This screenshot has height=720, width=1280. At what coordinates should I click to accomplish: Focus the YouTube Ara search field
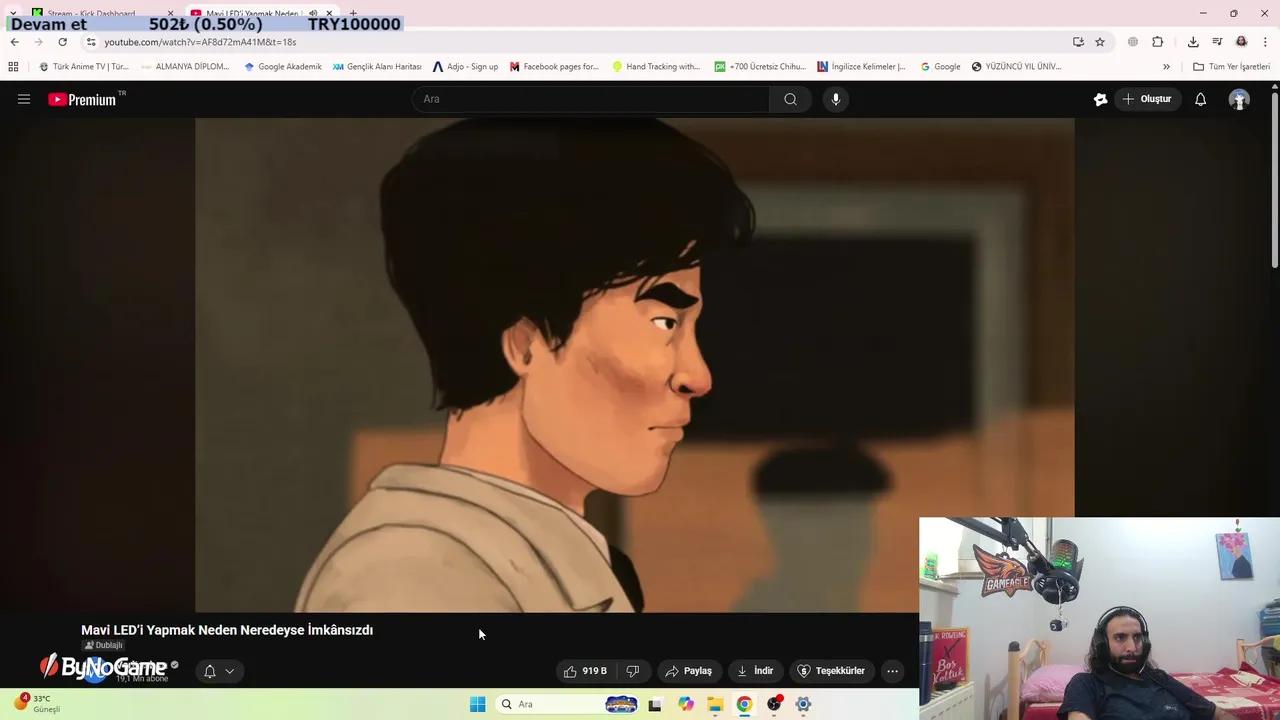[x=590, y=99]
